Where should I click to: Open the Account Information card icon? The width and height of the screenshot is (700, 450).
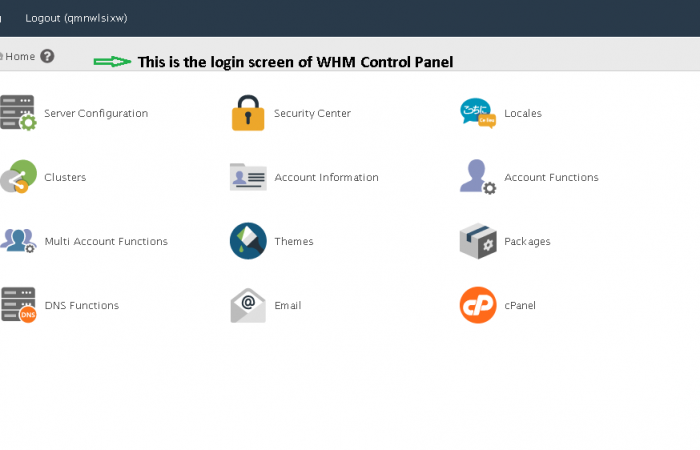point(248,177)
